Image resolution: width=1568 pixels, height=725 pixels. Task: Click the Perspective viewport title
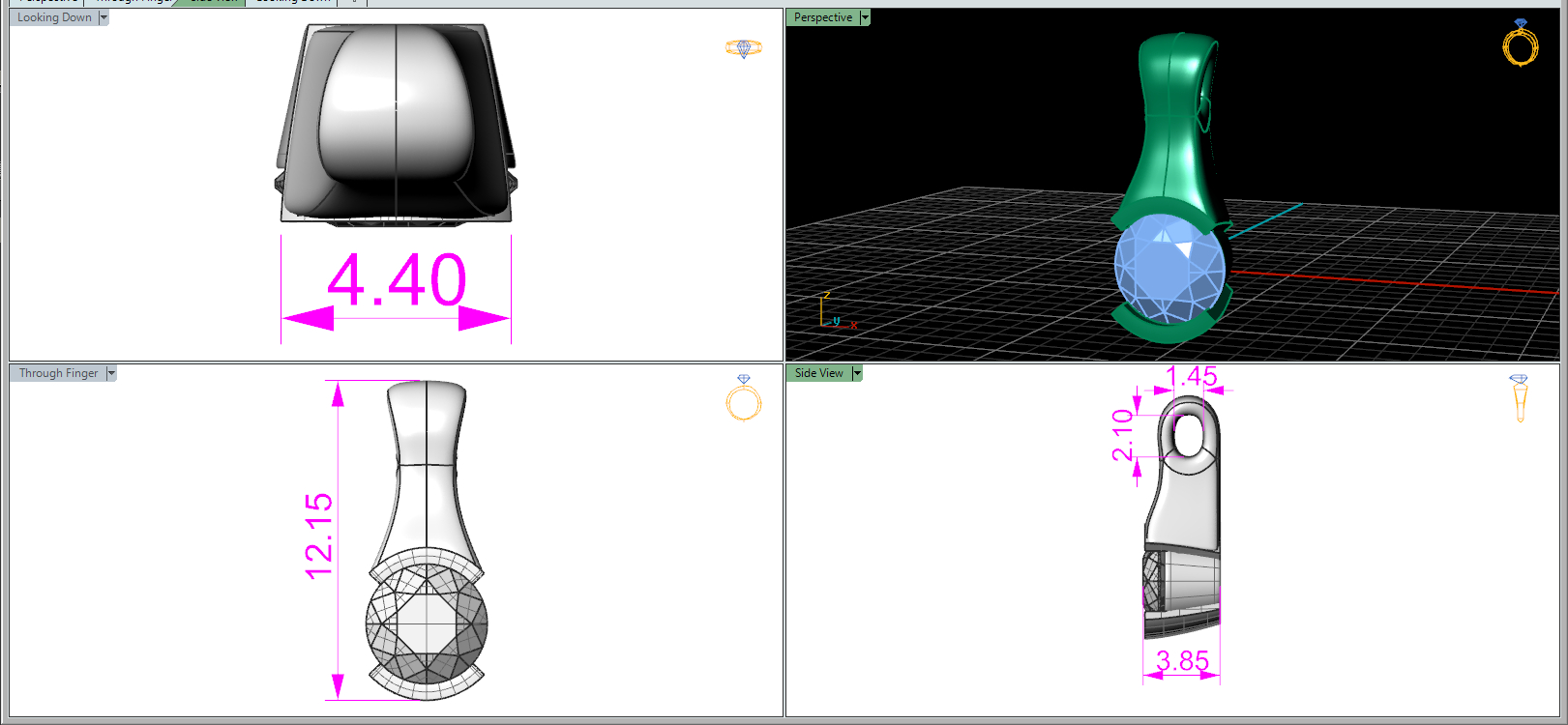coord(823,17)
